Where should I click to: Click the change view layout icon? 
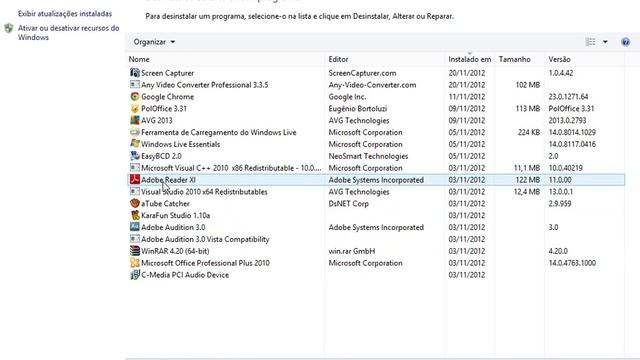[591, 42]
